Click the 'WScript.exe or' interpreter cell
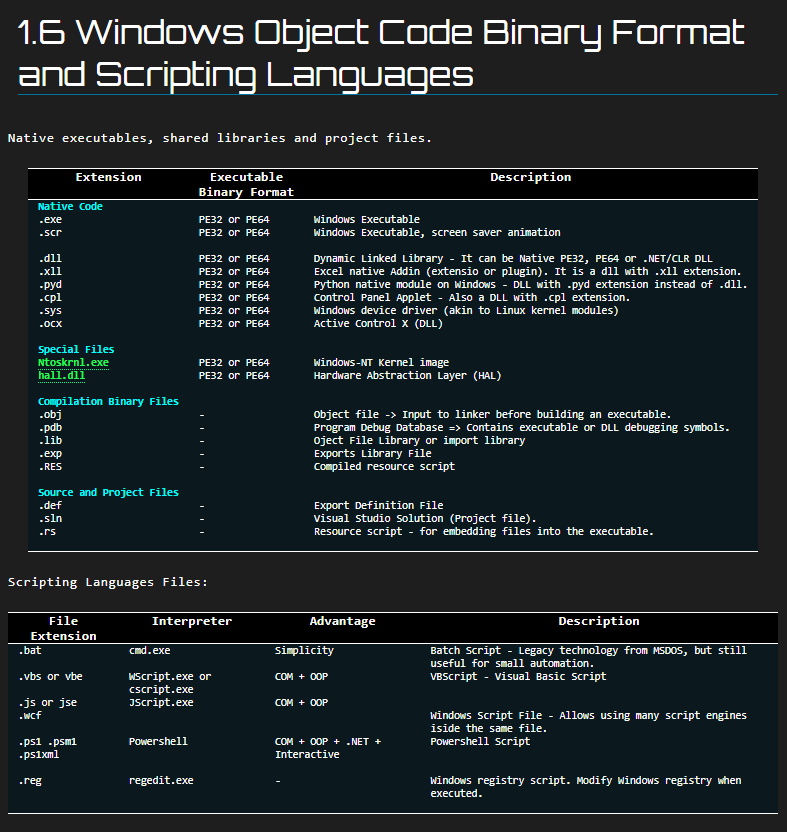 [x=170, y=677]
